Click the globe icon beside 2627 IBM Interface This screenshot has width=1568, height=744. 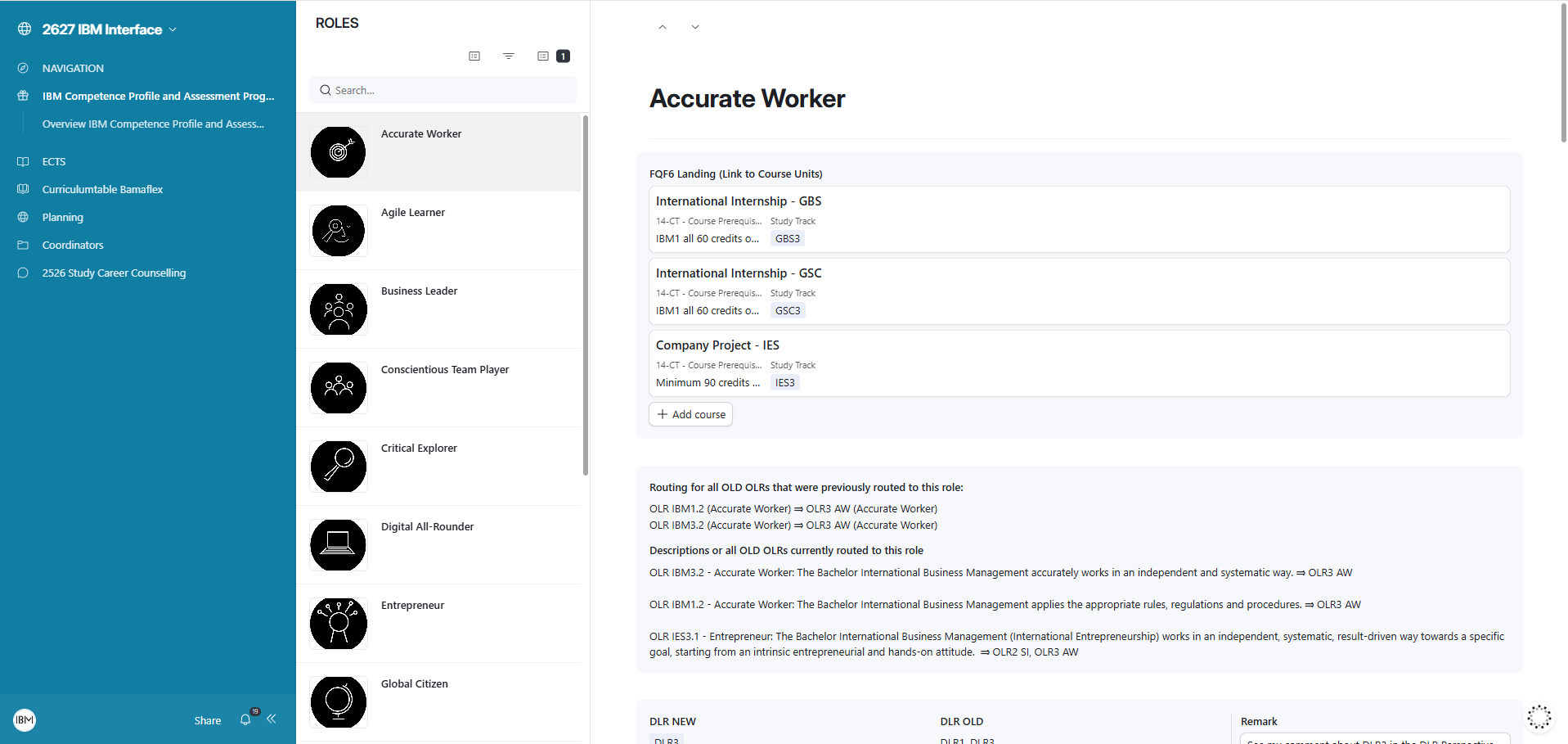(x=25, y=29)
